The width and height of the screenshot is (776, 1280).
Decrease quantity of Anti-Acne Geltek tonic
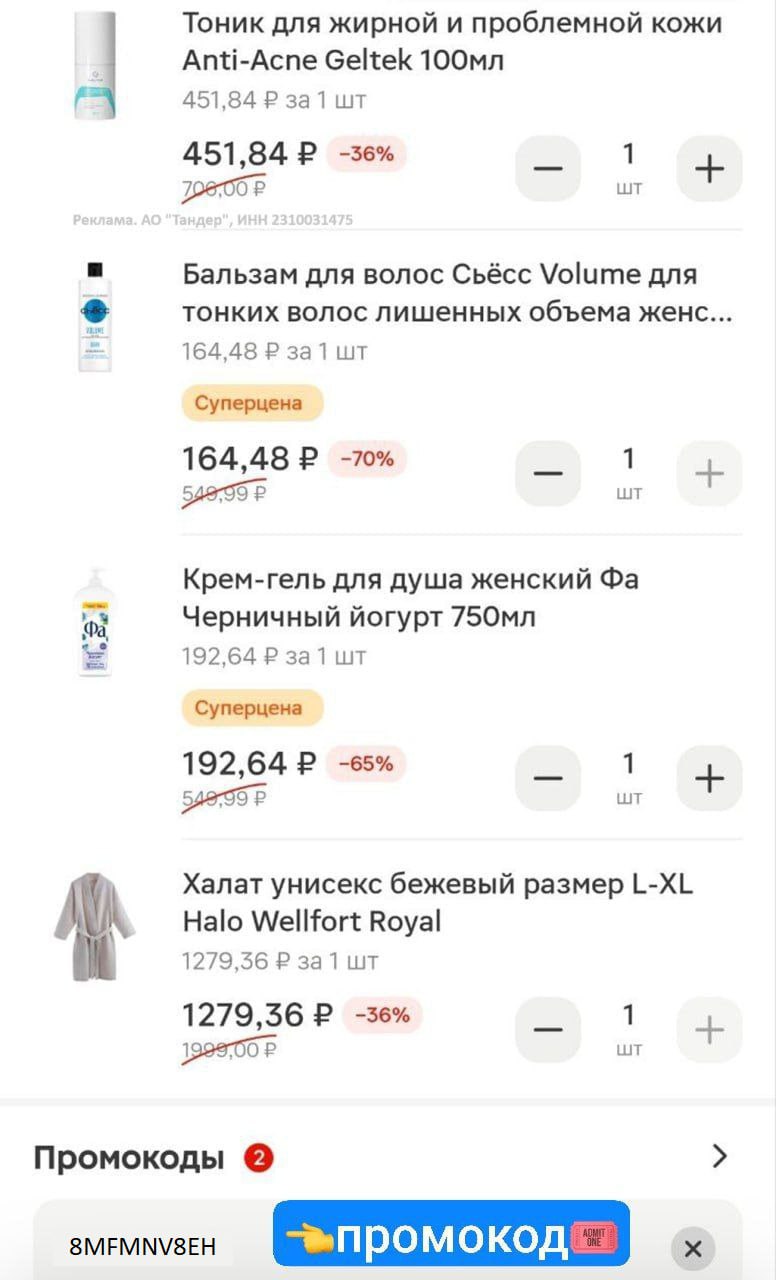point(548,169)
